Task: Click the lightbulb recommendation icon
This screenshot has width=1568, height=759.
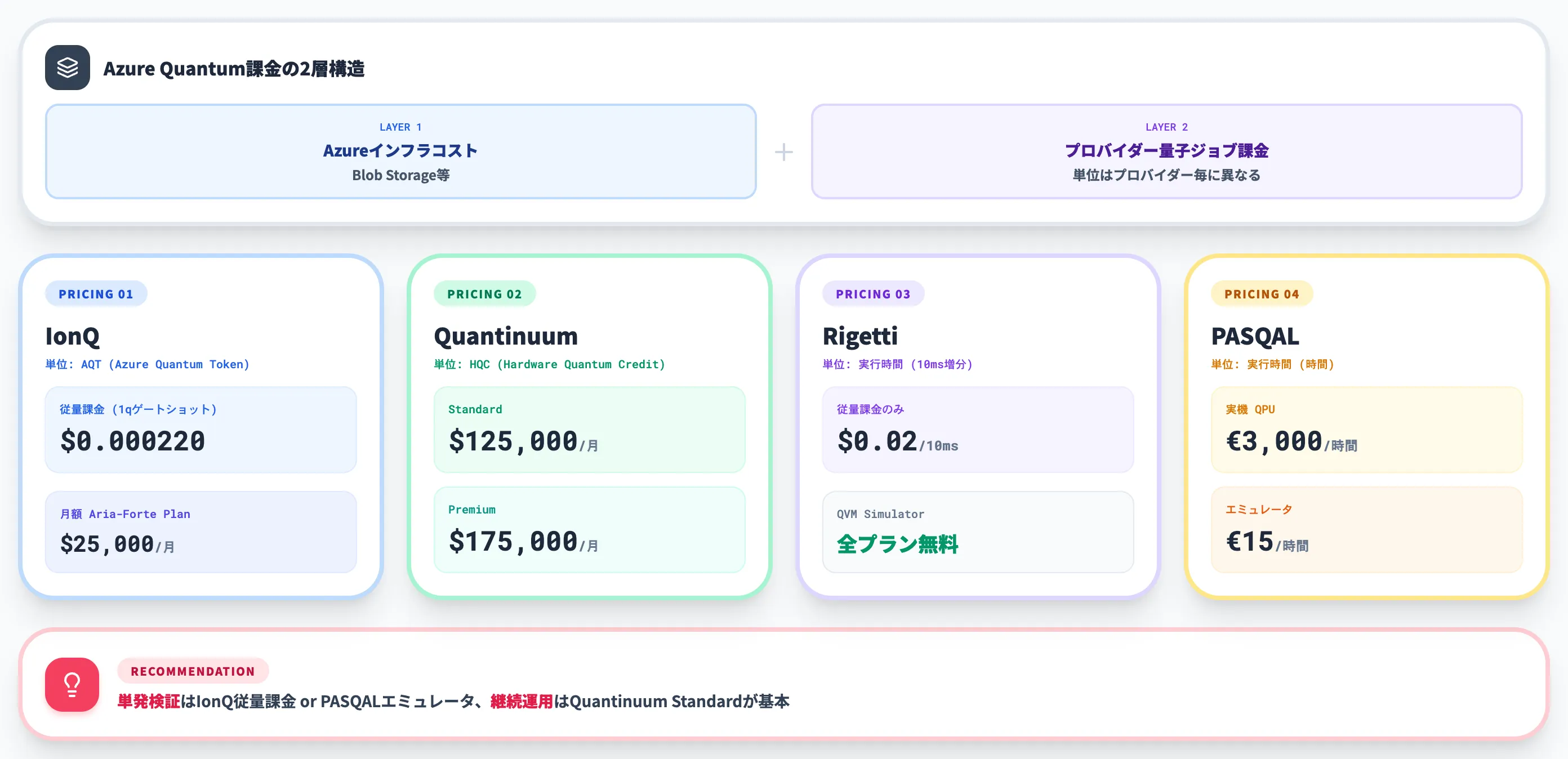Action: (x=72, y=684)
